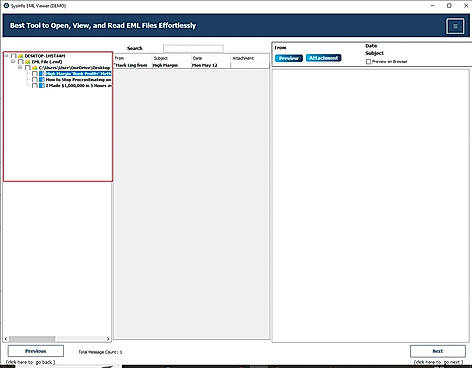Screen dimensions: 472x368
Task: Switch to the Preview tab
Action: pyautogui.click(x=289, y=58)
